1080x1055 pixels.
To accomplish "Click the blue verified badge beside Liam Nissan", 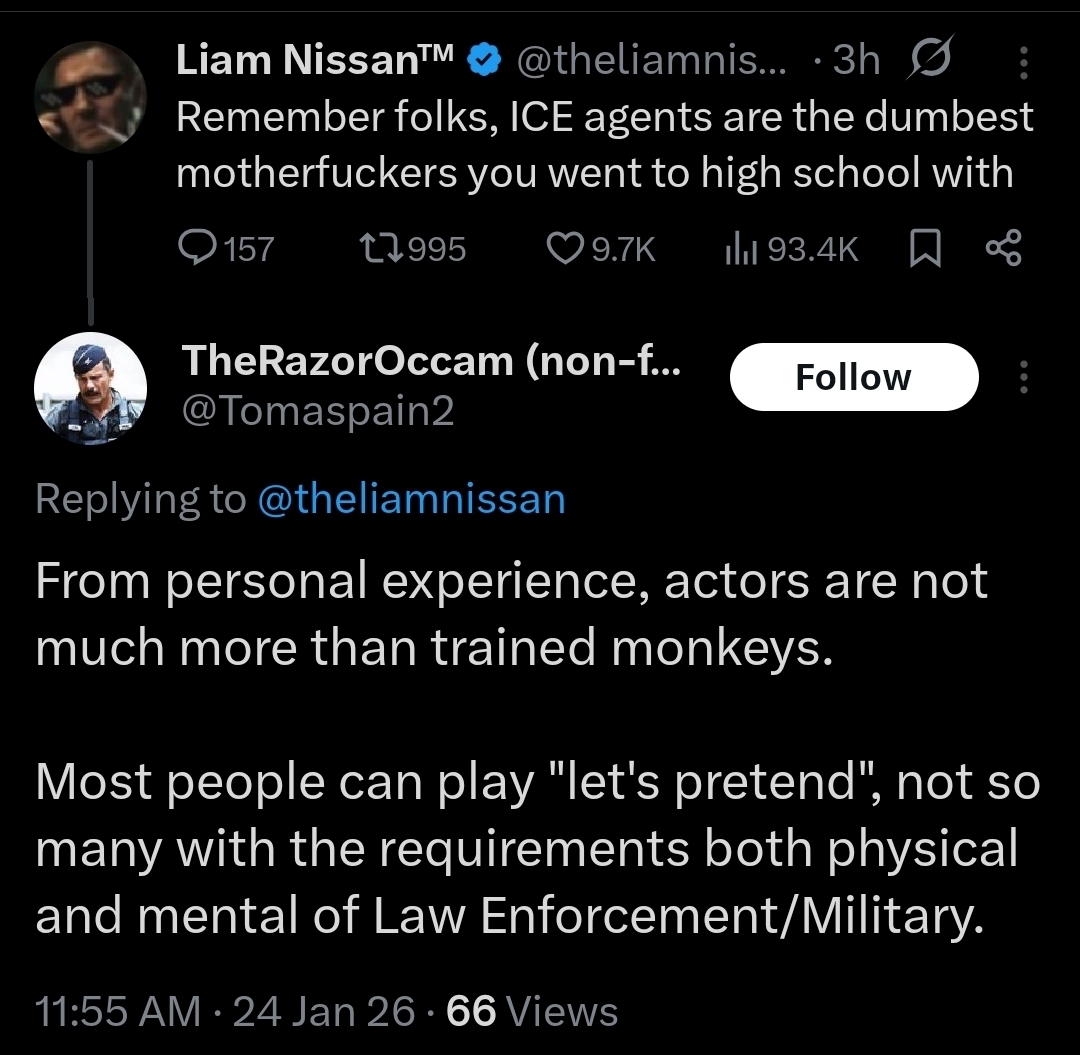I will point(485,62).
